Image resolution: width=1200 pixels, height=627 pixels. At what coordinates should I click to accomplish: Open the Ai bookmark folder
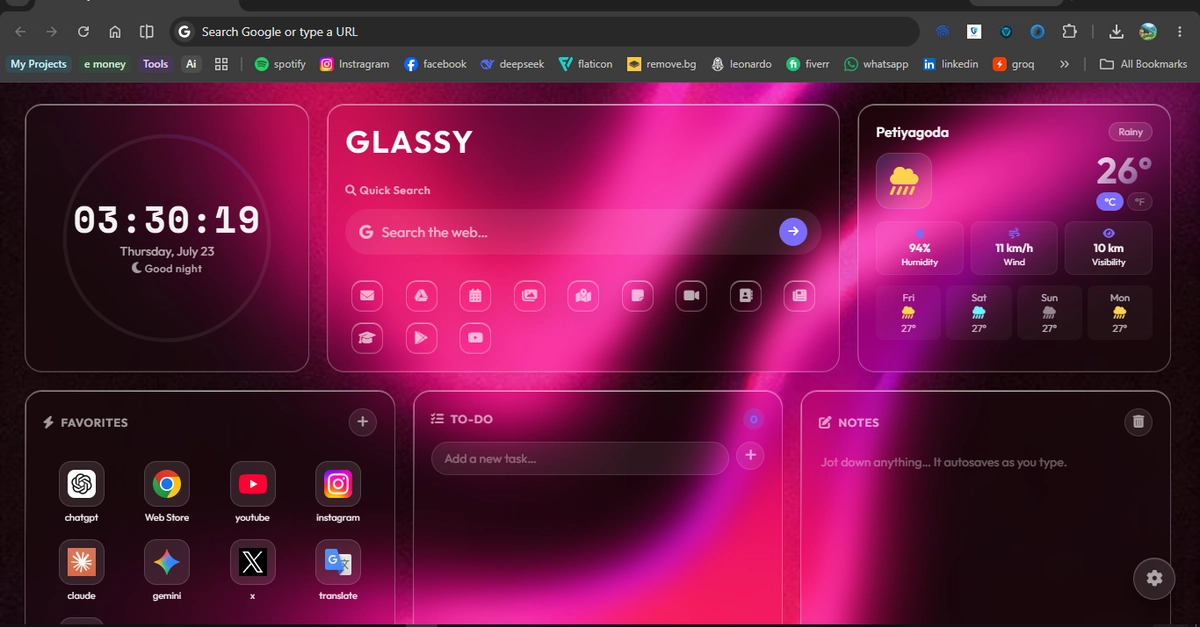(192, 64)
